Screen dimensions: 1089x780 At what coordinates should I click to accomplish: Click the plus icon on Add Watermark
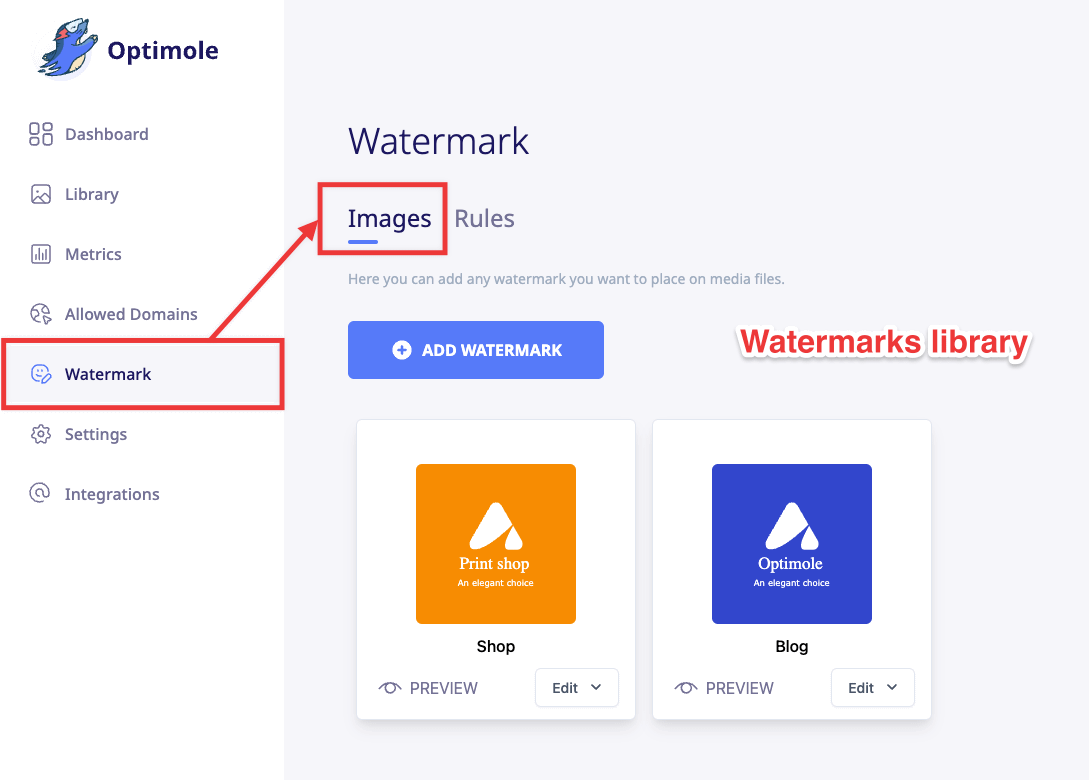(x=402, y=350)
